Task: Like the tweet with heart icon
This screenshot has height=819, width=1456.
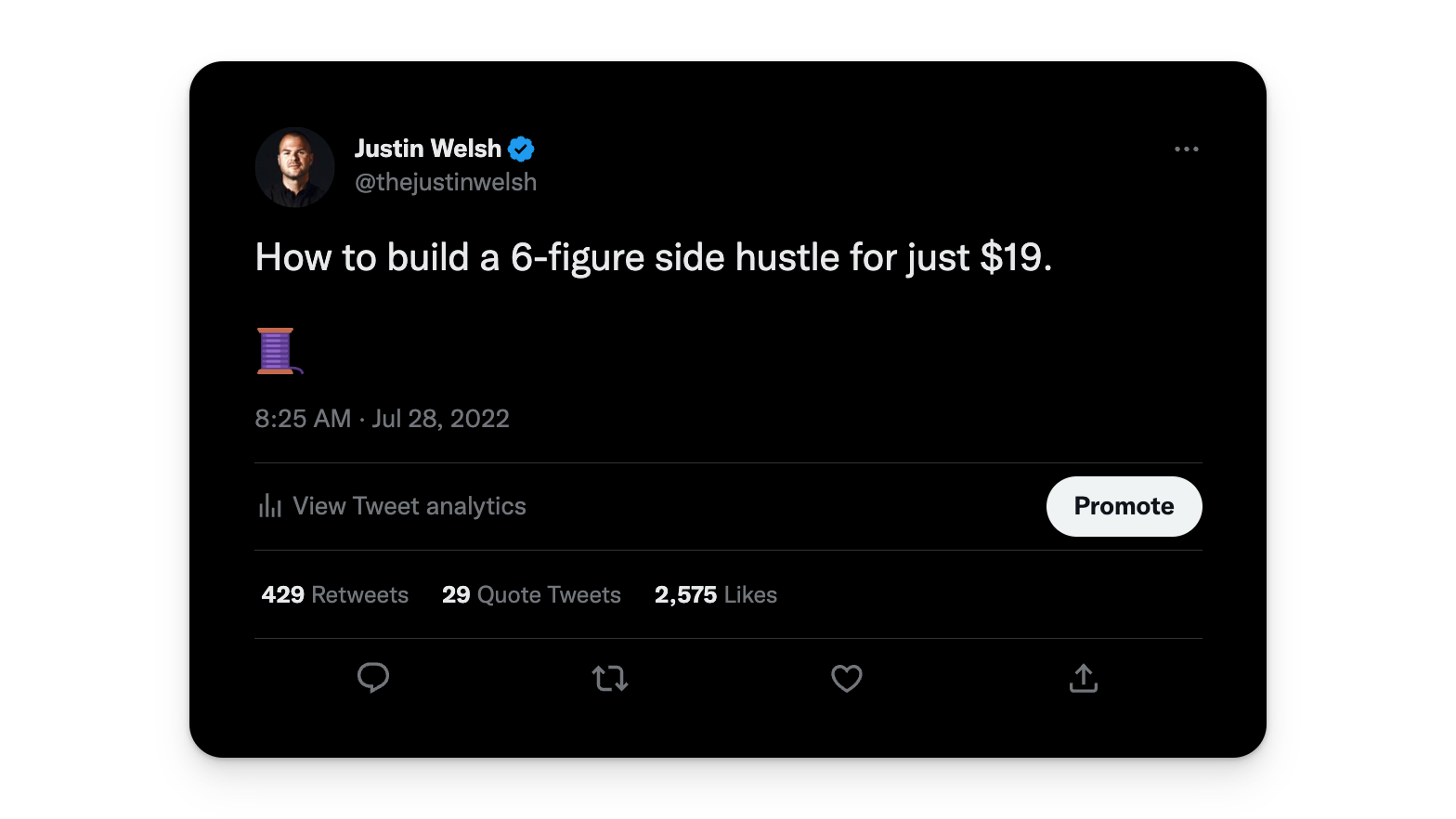Action: [x=847, y=679]
